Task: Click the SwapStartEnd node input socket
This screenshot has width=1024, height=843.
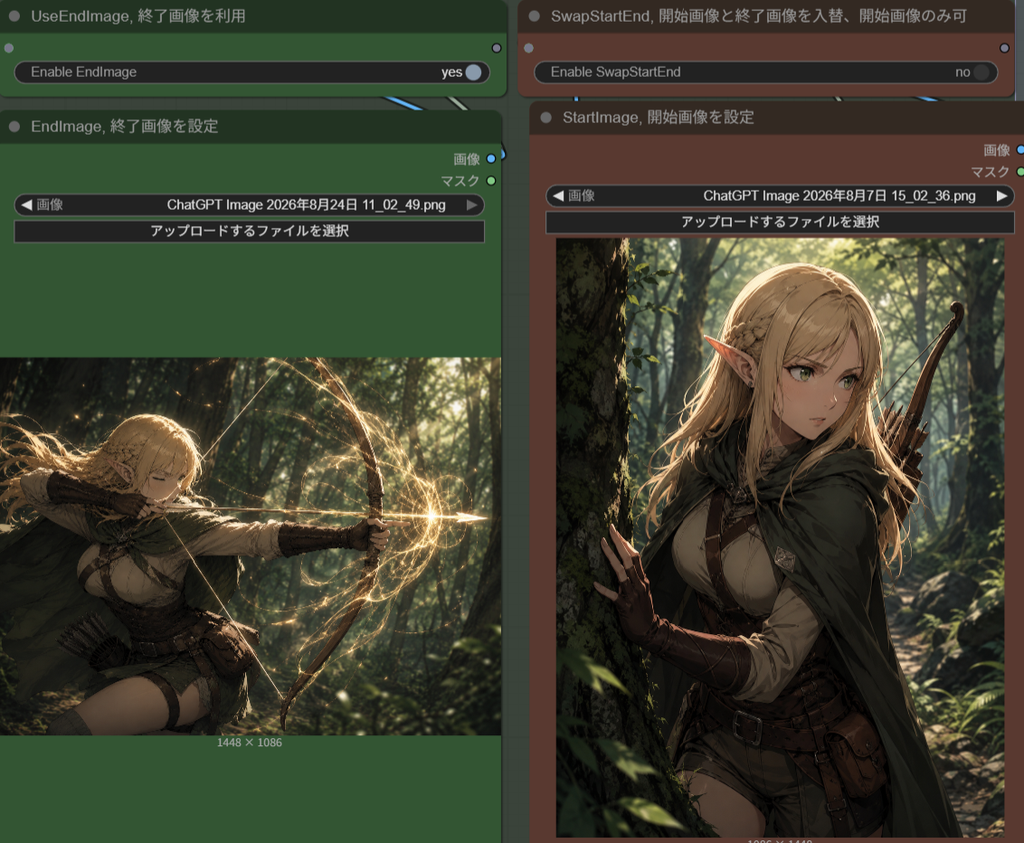Action: pos(528,48)
